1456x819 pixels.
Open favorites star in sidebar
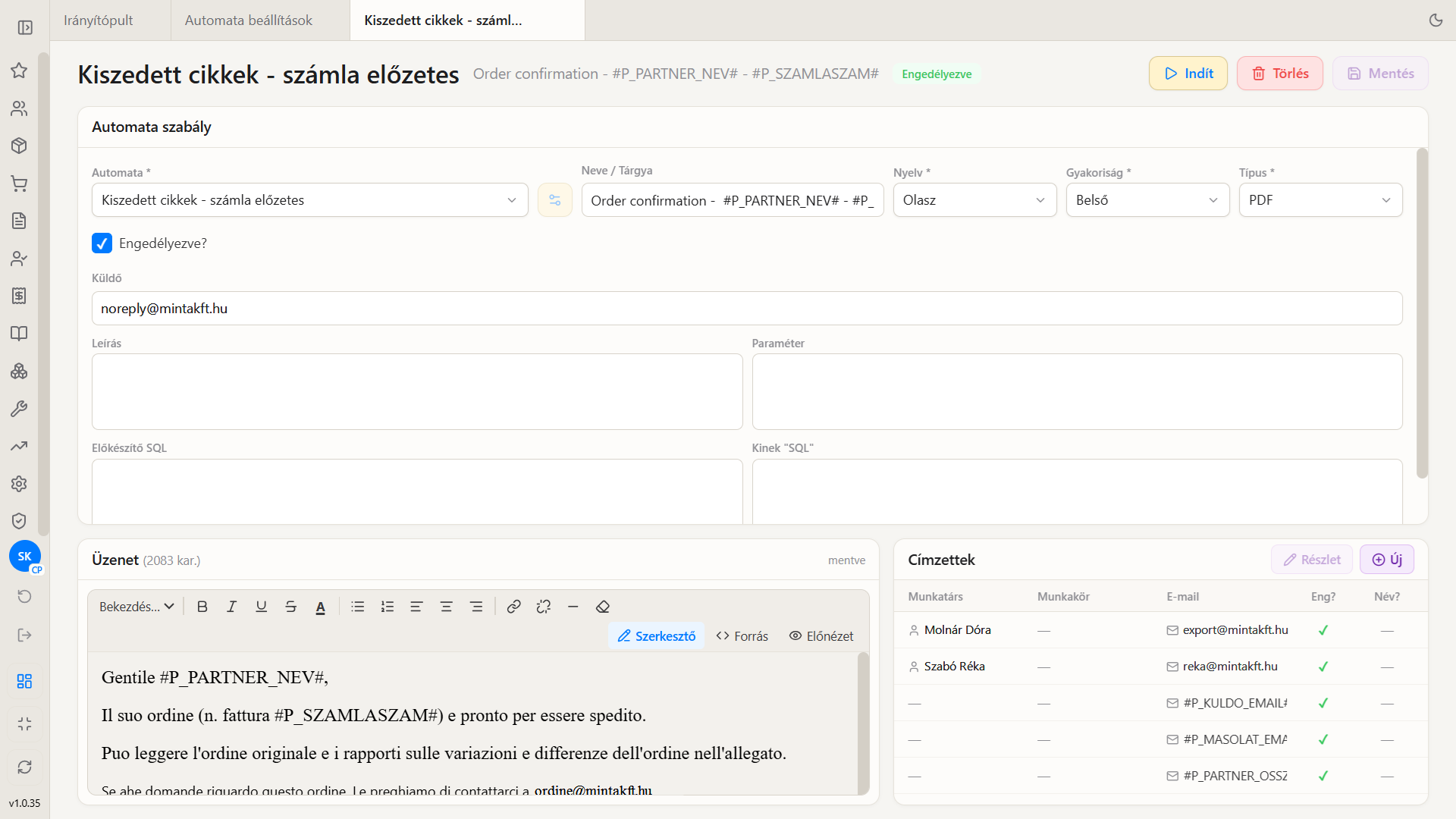[19, 71]
